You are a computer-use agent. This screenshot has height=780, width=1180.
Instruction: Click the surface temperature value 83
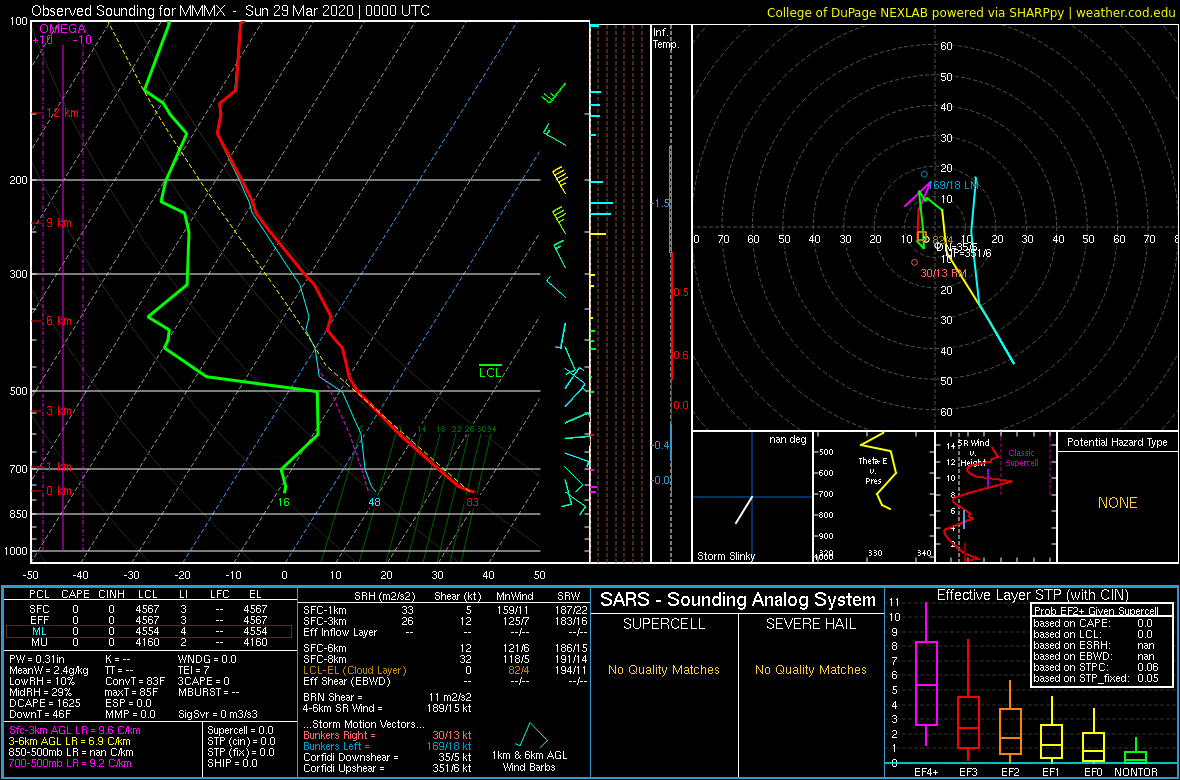tap(473, 502)
